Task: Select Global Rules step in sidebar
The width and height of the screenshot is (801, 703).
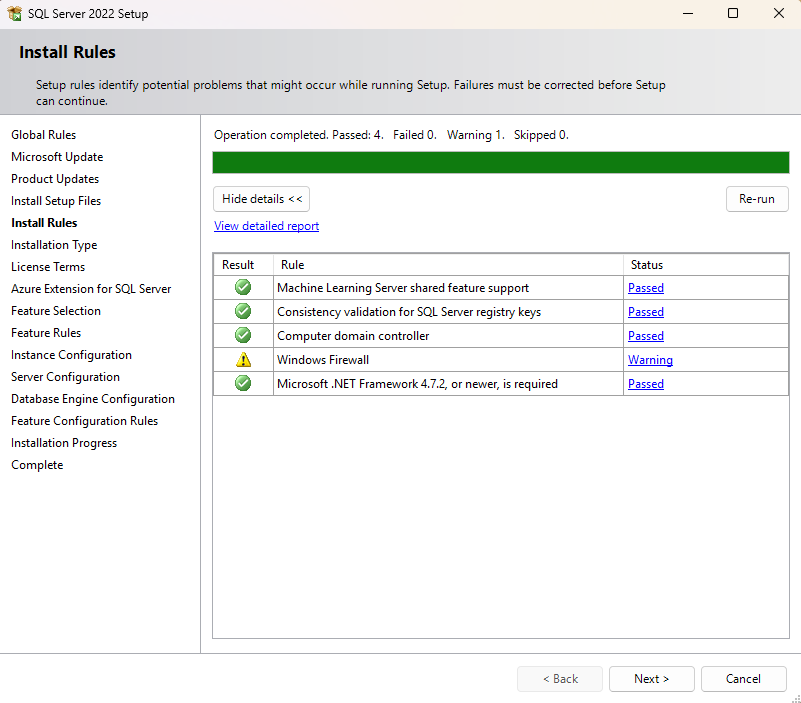Action: pyautogui.click(x=43, y=135)
